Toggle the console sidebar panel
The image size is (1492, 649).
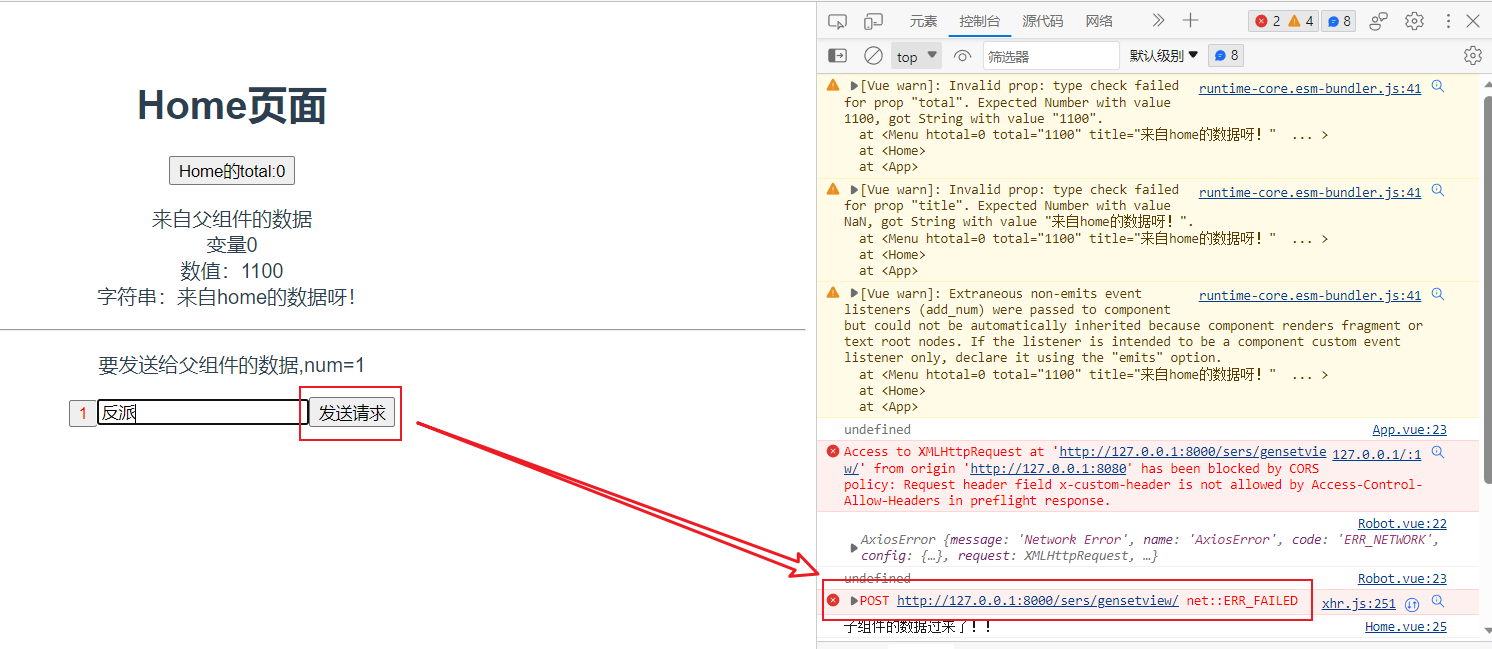838,56
